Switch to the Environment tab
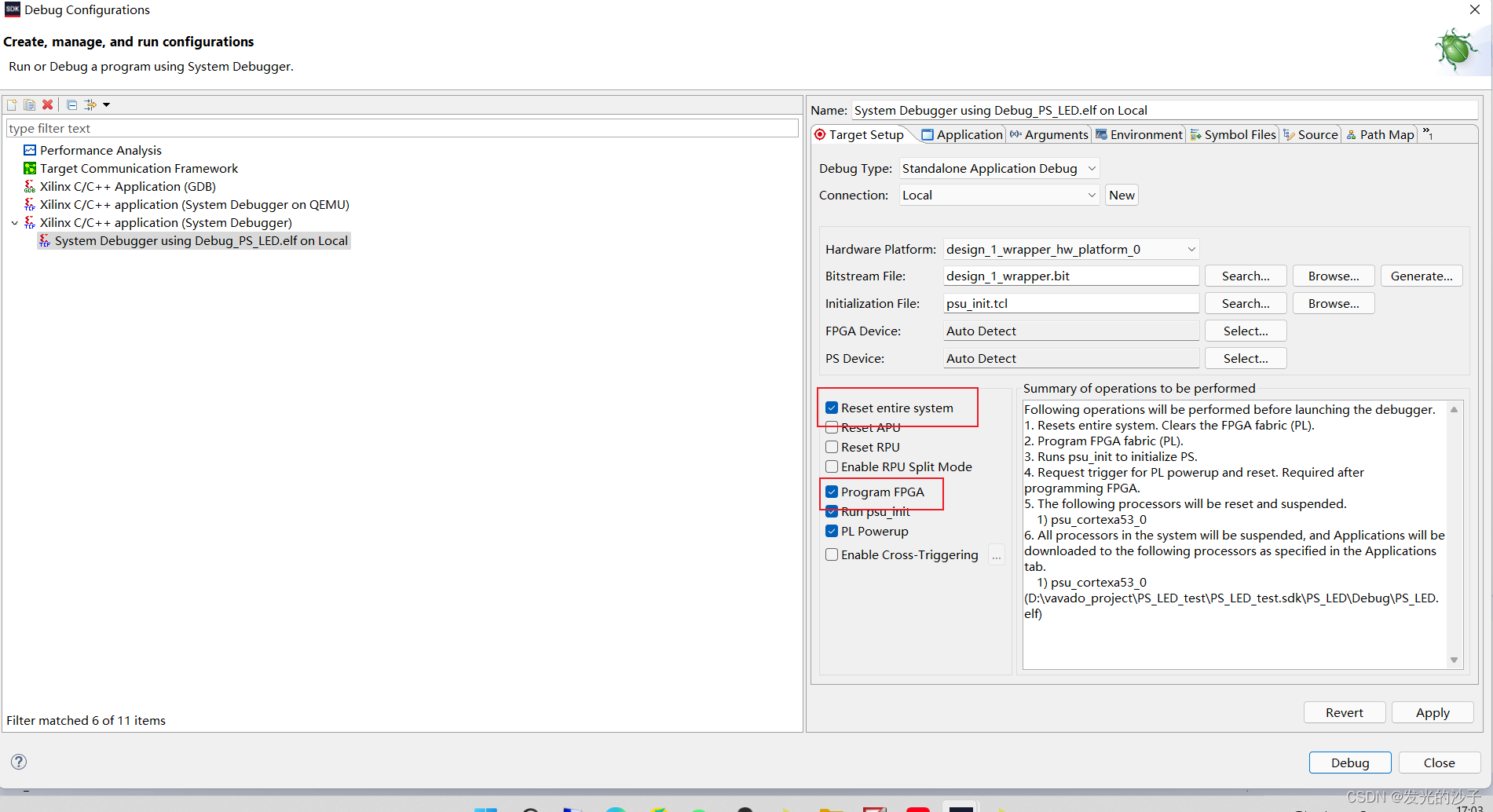This screenshot has height=812, width=1493. pyautogui.click(x=1139, y=134)
